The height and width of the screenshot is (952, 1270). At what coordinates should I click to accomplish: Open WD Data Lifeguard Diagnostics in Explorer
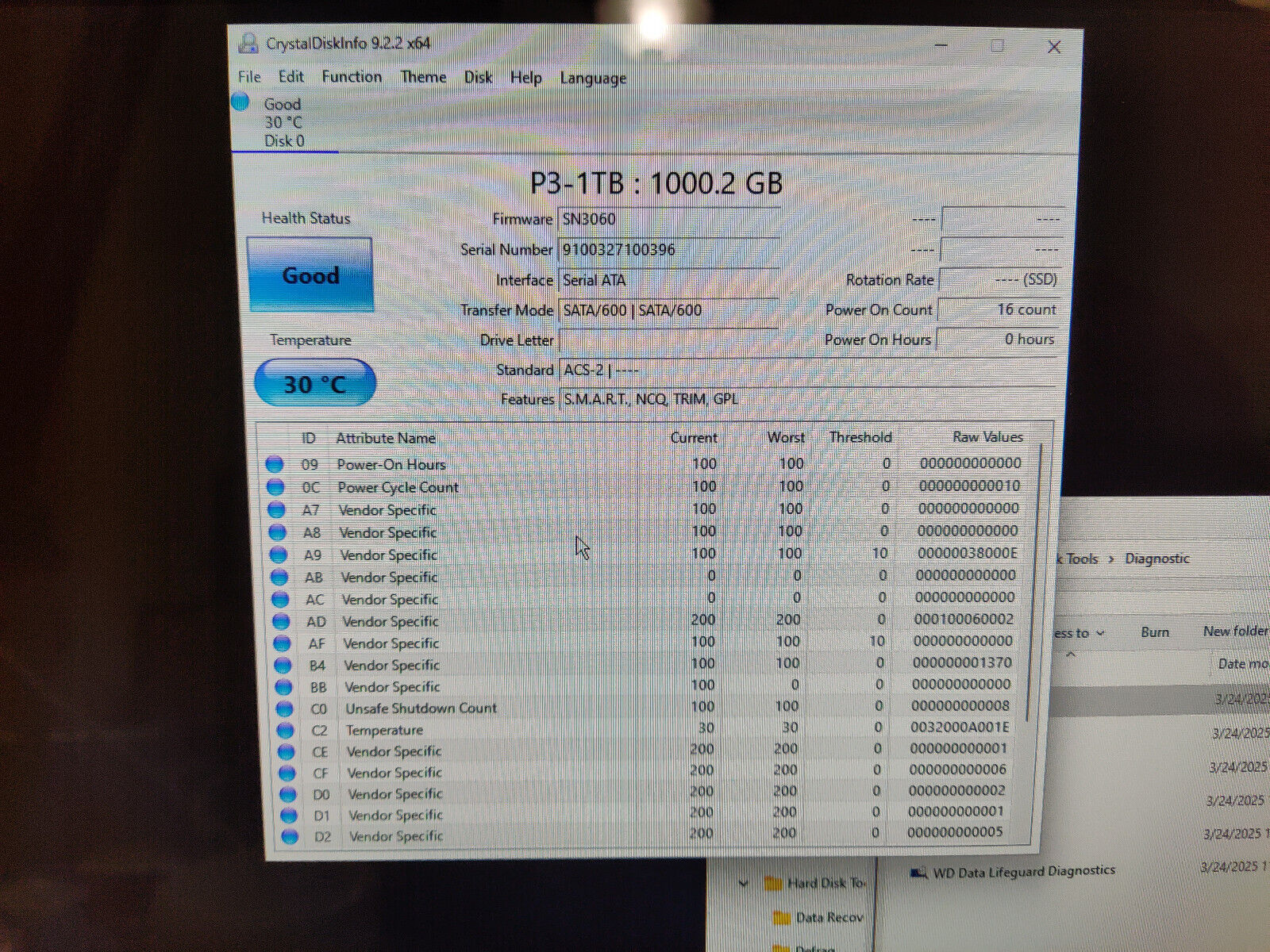pos(1024,872)
